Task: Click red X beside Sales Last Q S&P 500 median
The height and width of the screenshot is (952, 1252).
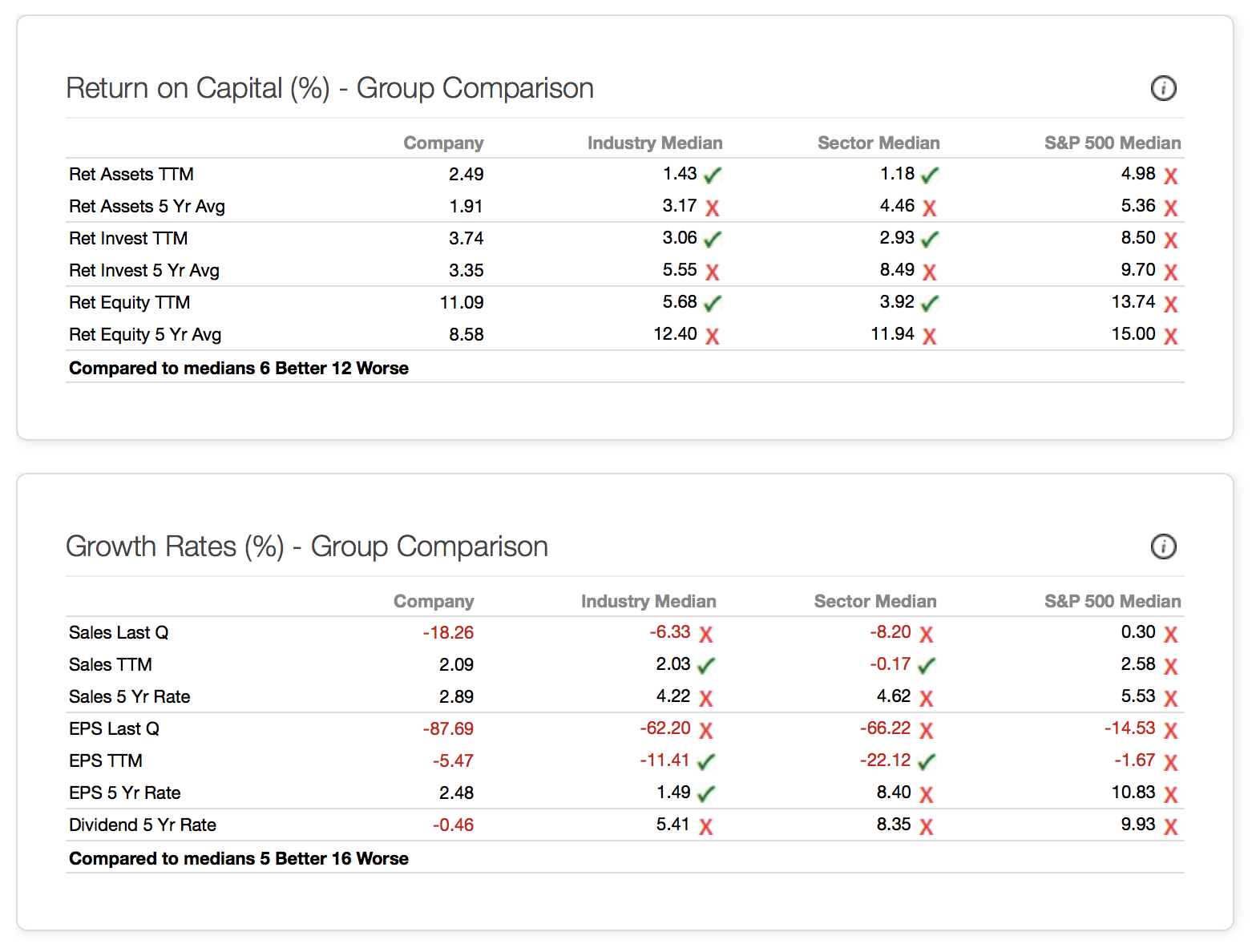Action: tap(1170, 635)
